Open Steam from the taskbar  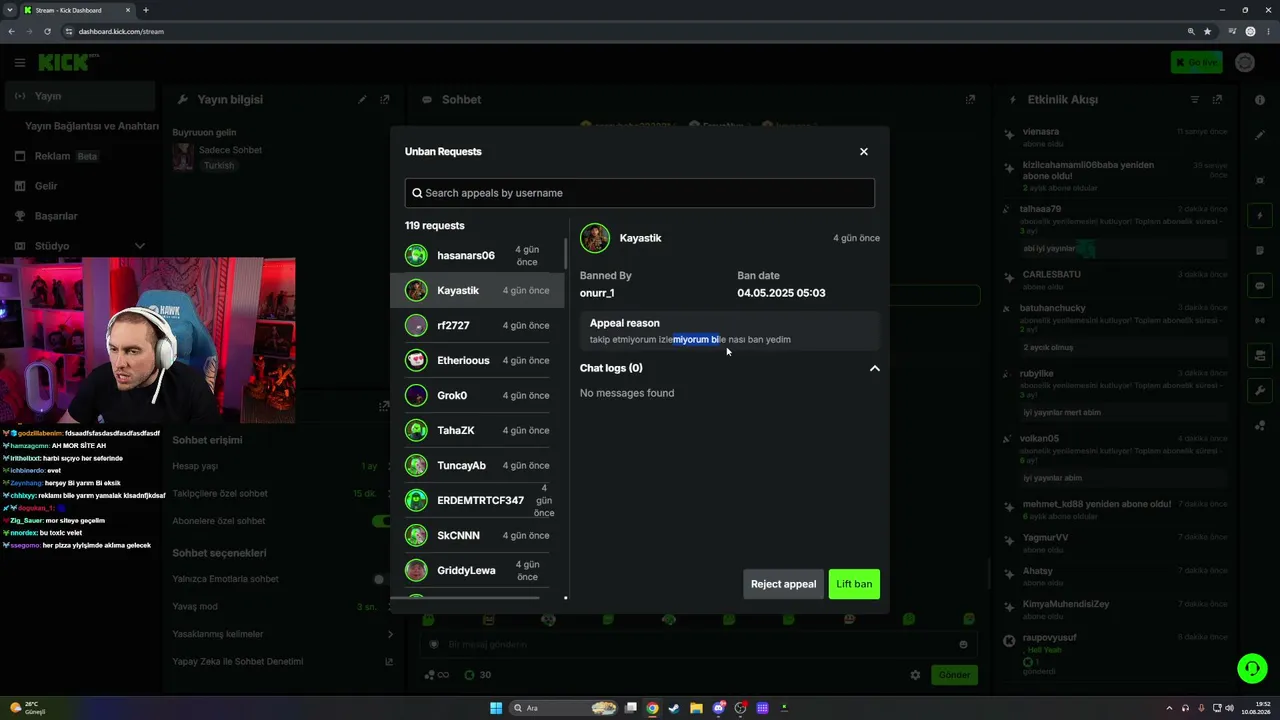pos(674,708)
